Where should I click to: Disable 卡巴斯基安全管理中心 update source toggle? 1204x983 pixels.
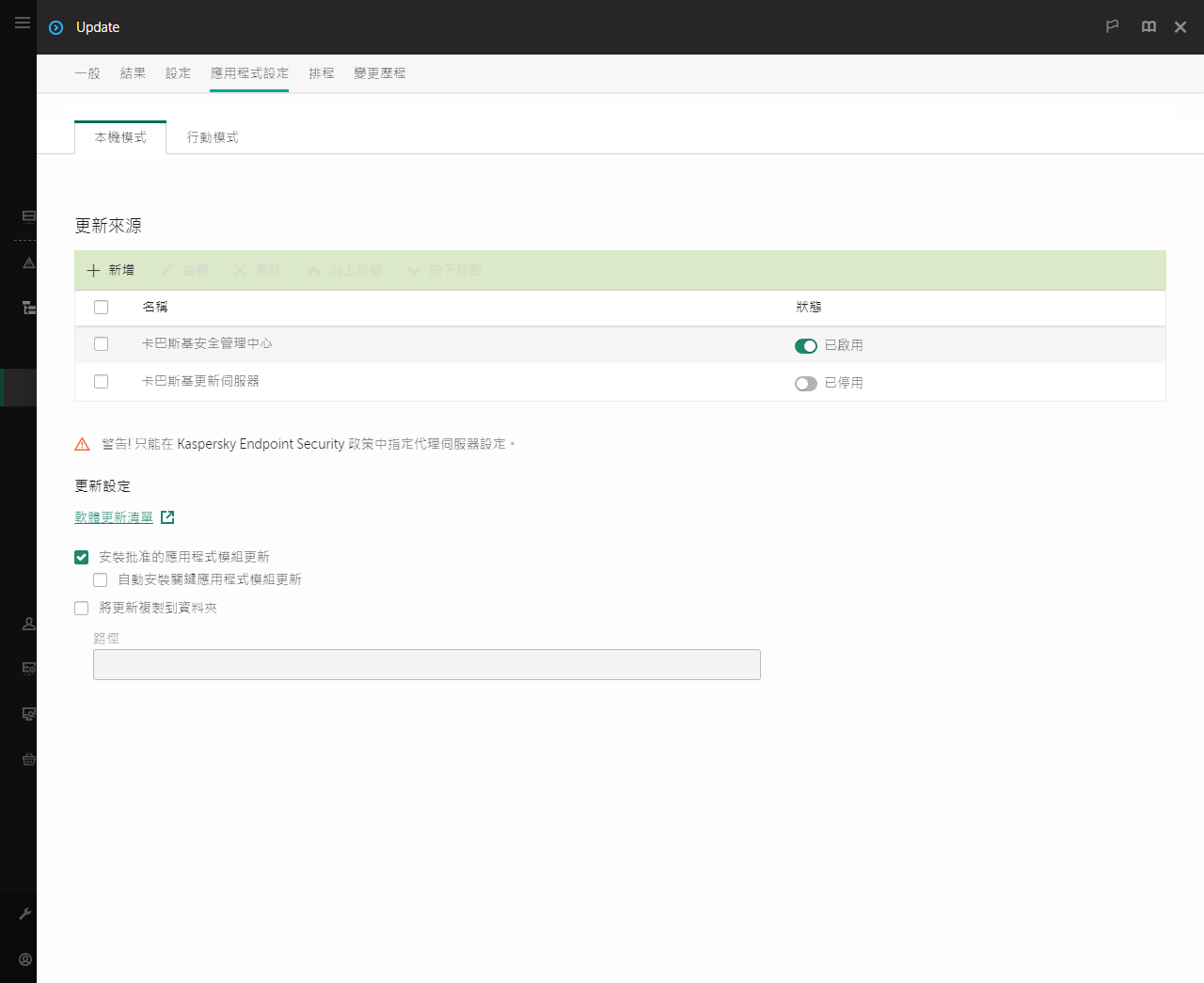click(x=806, y=345)
